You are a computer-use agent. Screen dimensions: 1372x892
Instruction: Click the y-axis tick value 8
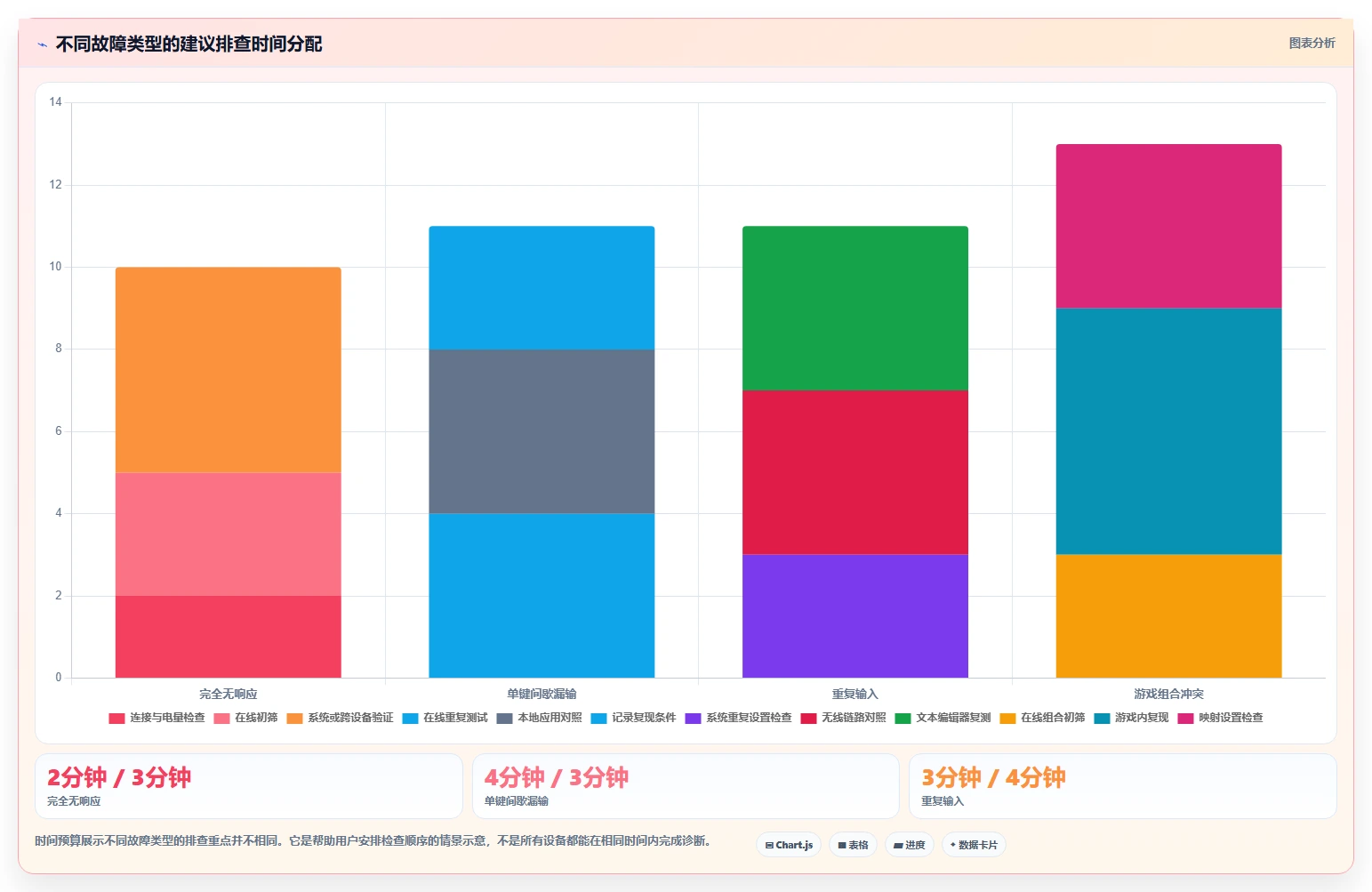pos(59,349)
